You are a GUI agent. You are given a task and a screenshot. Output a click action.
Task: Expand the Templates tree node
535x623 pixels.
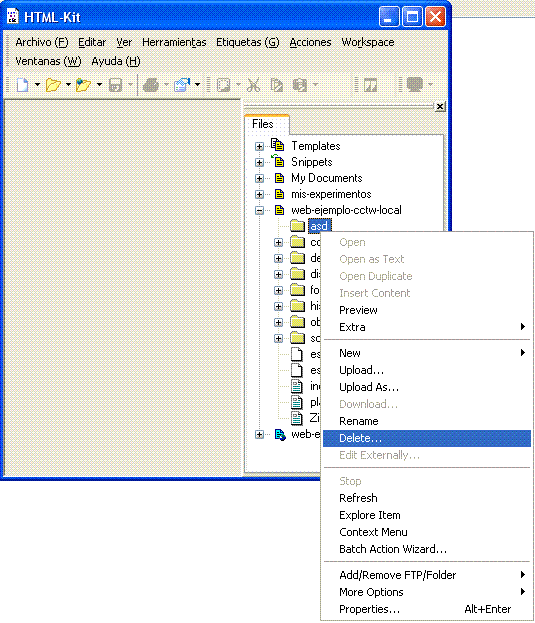pyautogui.click(x=259, y=147)
